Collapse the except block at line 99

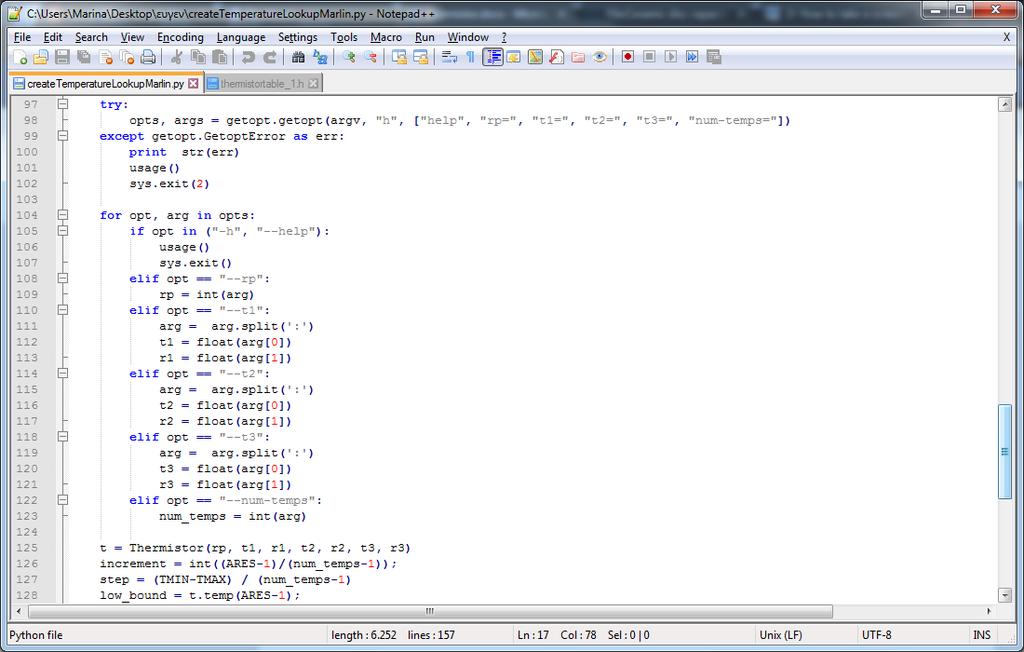[x=63, y=136]
